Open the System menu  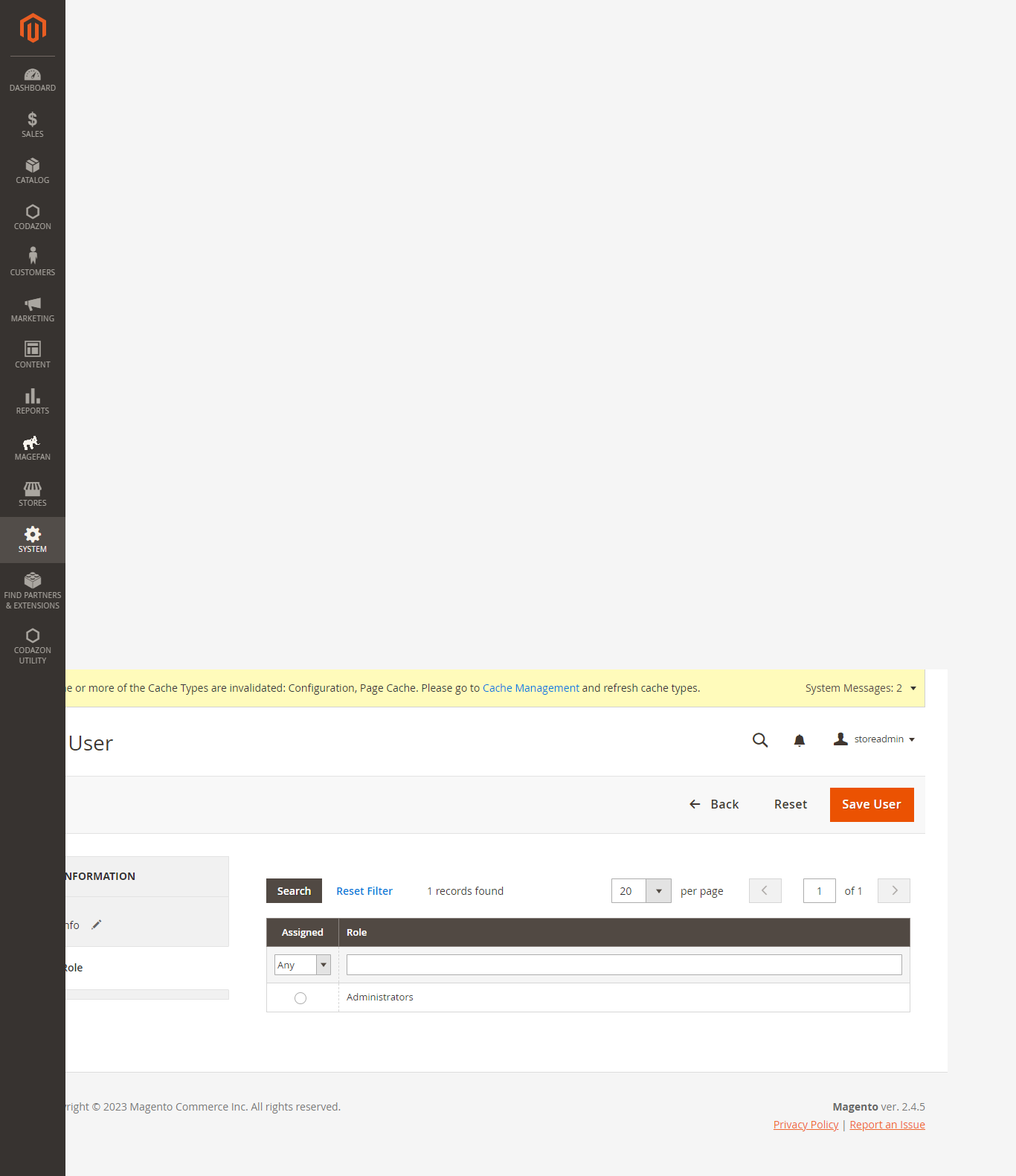33,540
